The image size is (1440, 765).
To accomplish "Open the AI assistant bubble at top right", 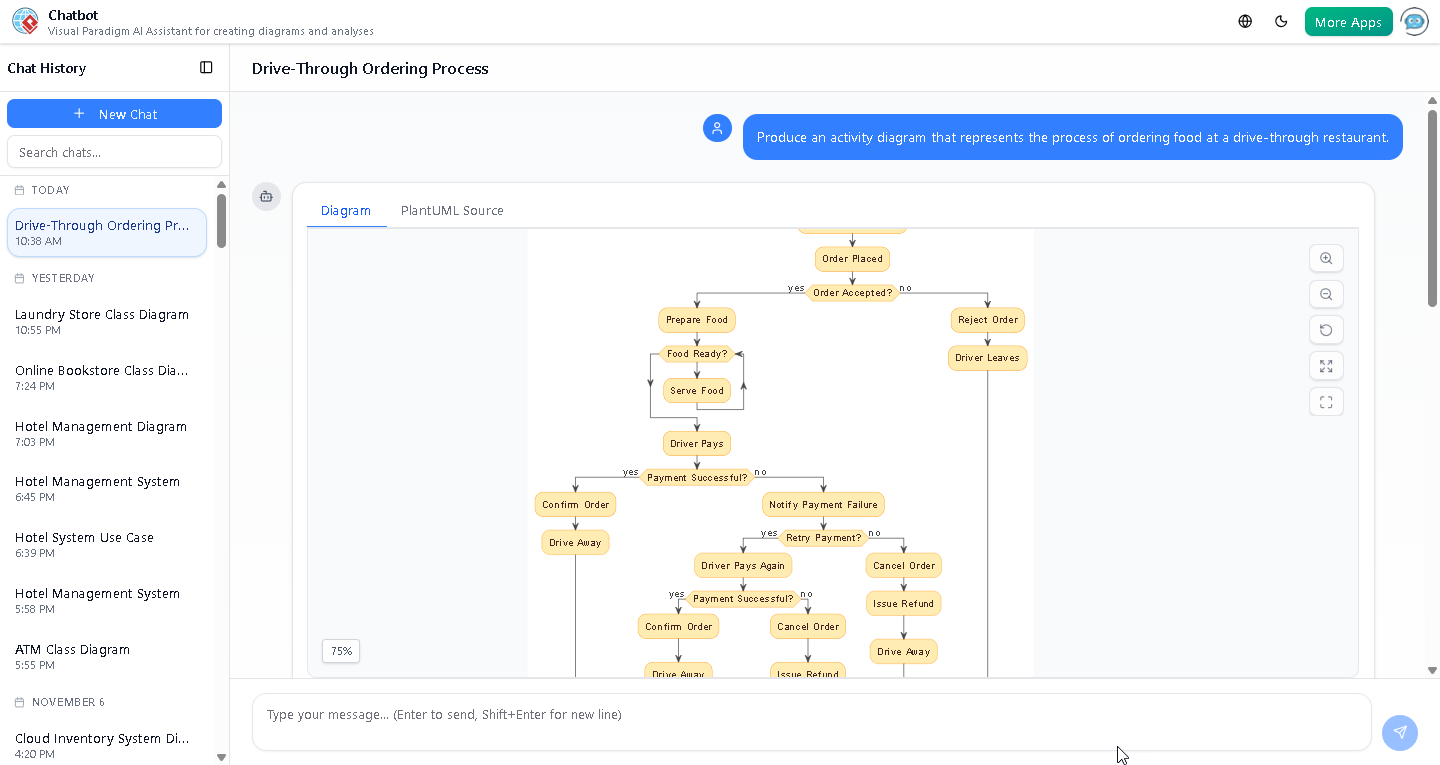I will (1415, 21).
